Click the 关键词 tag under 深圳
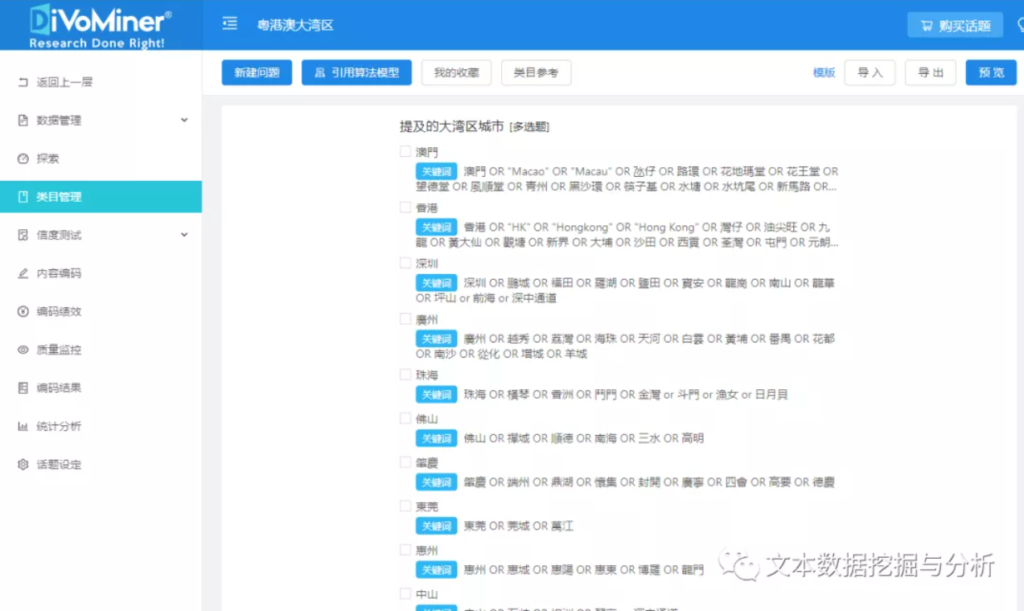 point(436,283)
